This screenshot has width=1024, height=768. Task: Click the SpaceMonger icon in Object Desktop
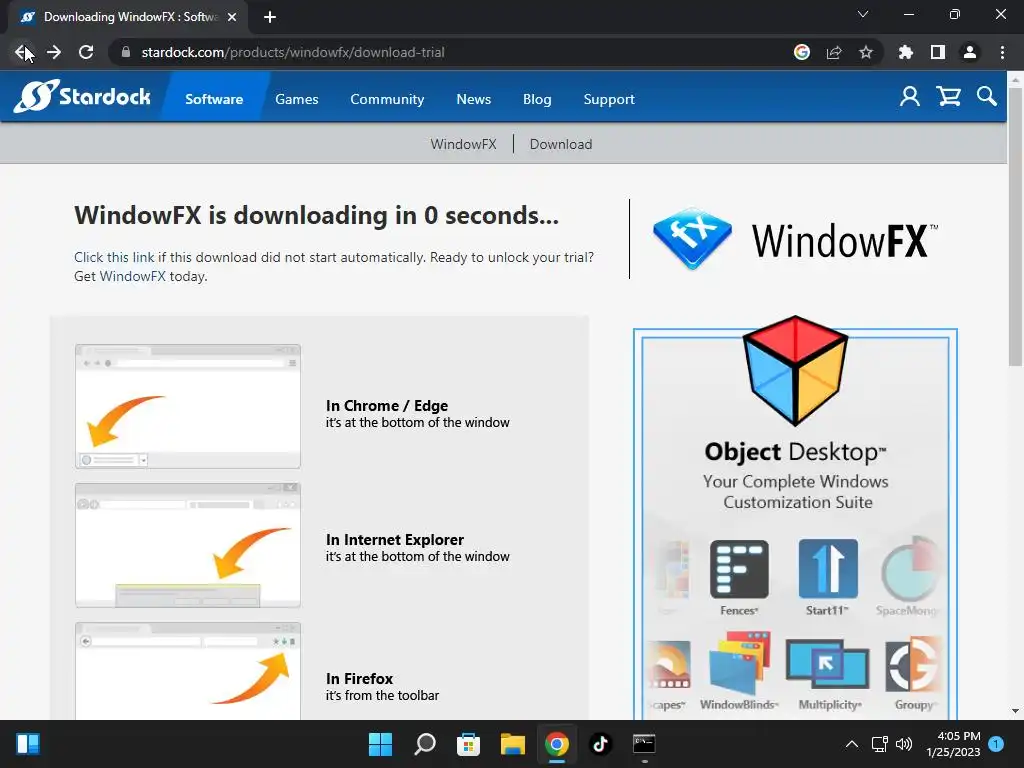[x=910, y=569]
